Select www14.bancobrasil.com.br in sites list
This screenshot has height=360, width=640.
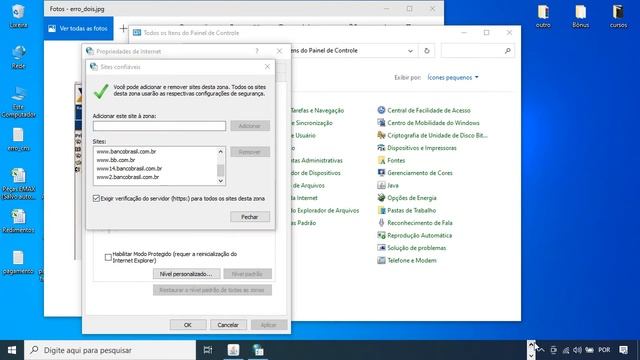coord(129,169)
